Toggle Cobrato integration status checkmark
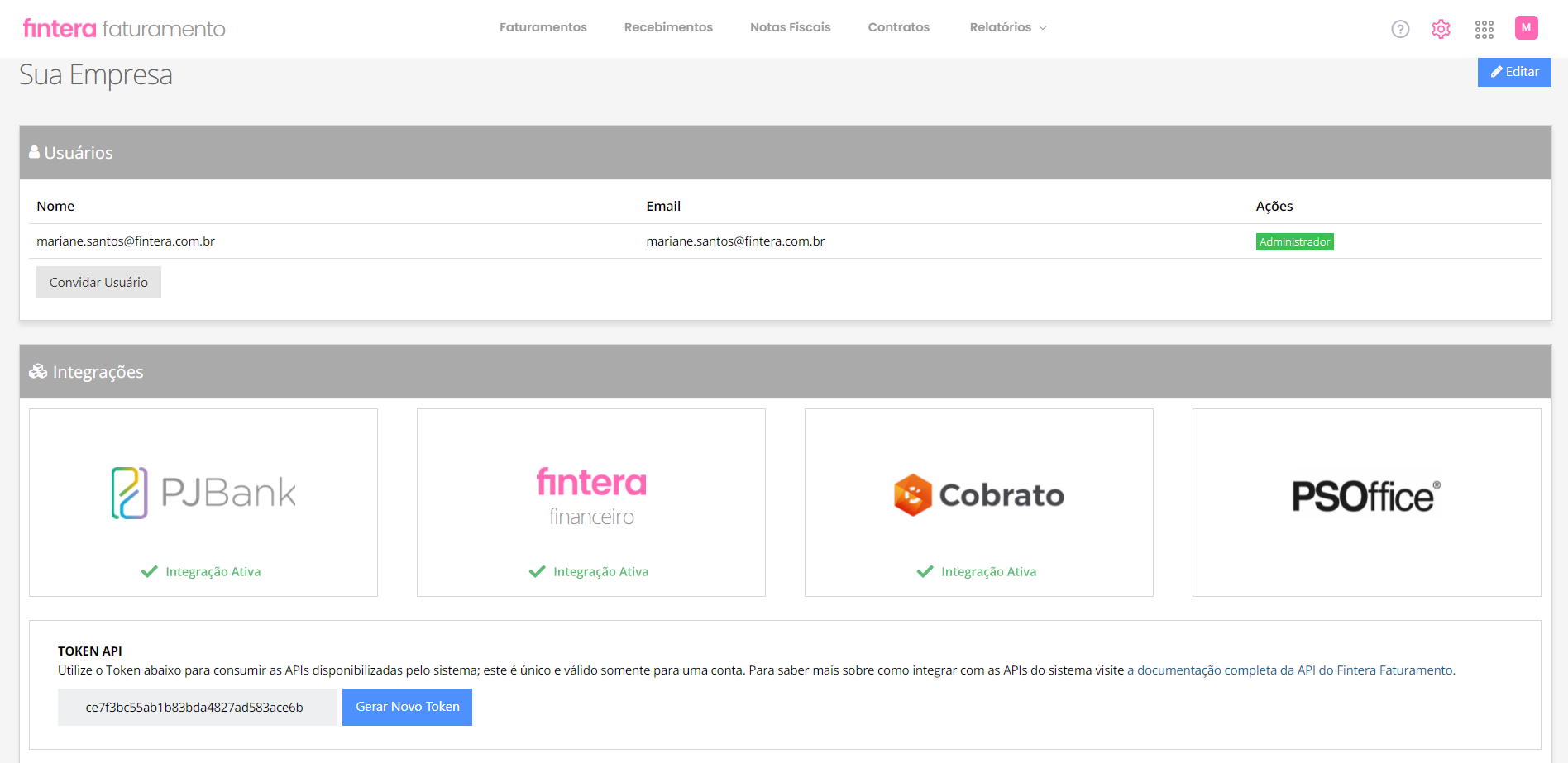The height and width of the screenshot is (763, 1568). [x=978, y=570]
